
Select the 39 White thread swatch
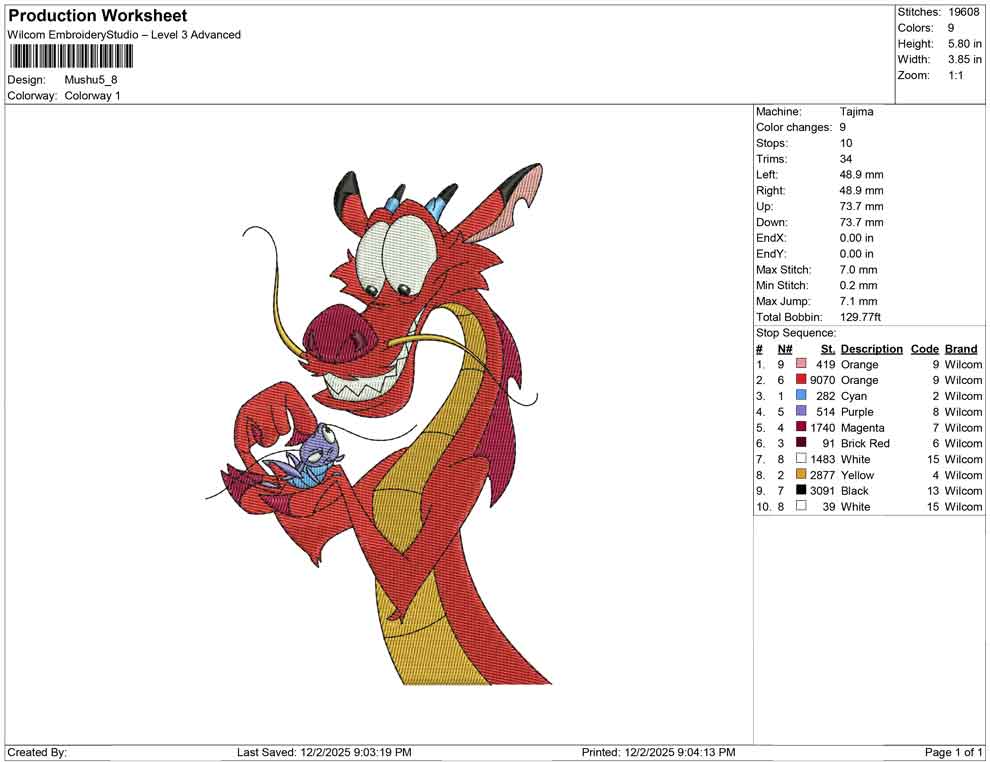tap(799, 507)
